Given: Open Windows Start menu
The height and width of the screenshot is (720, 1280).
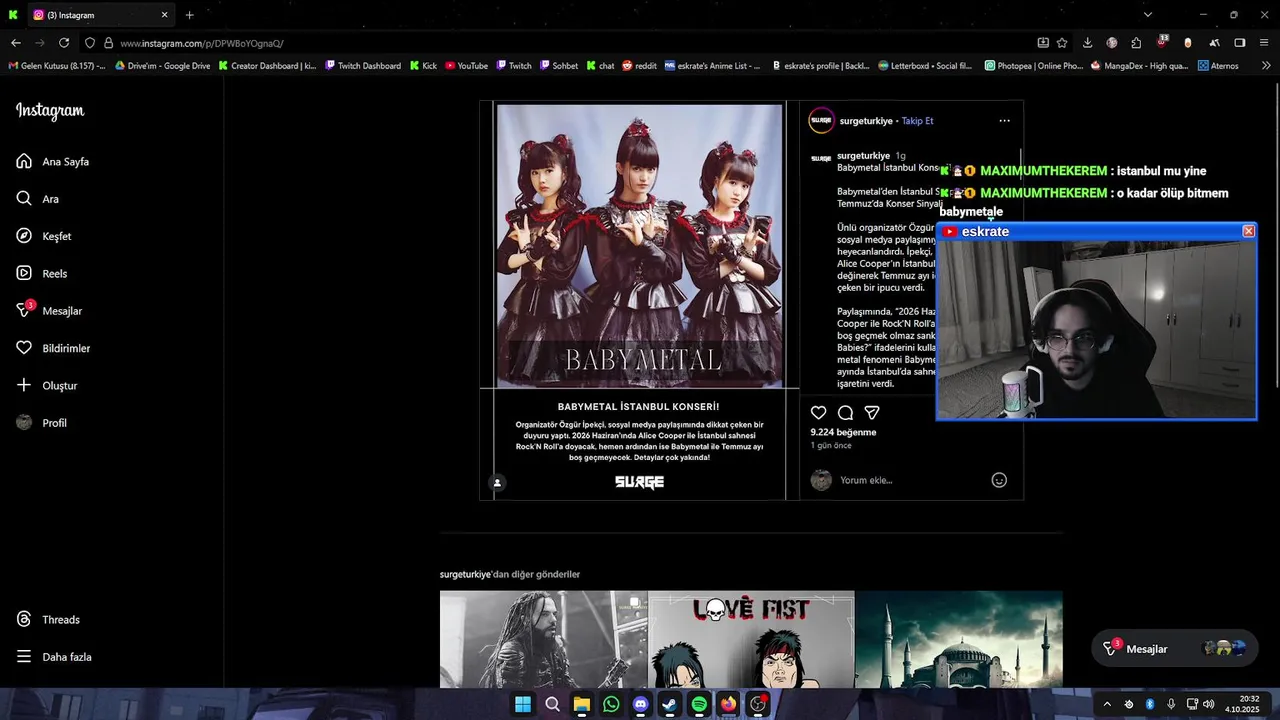Looking at the screenshot, I should click(523, 704).
